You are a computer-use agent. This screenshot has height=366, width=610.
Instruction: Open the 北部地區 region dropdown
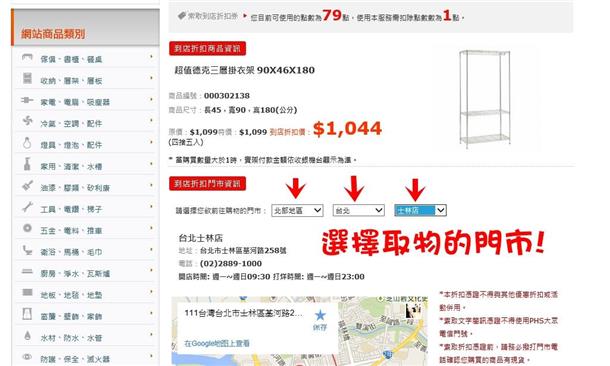(297, 210)
